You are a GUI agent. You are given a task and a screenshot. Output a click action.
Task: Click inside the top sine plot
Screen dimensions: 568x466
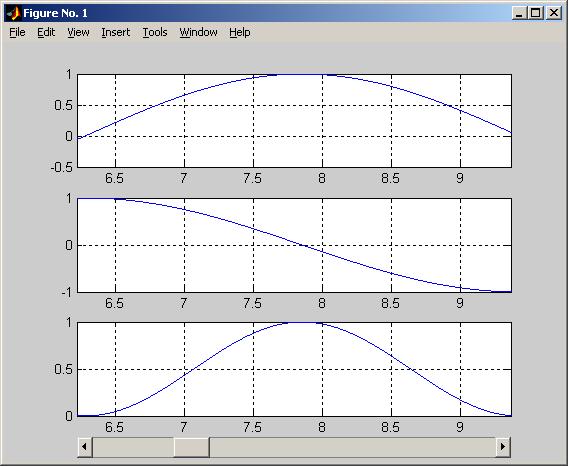295,121
